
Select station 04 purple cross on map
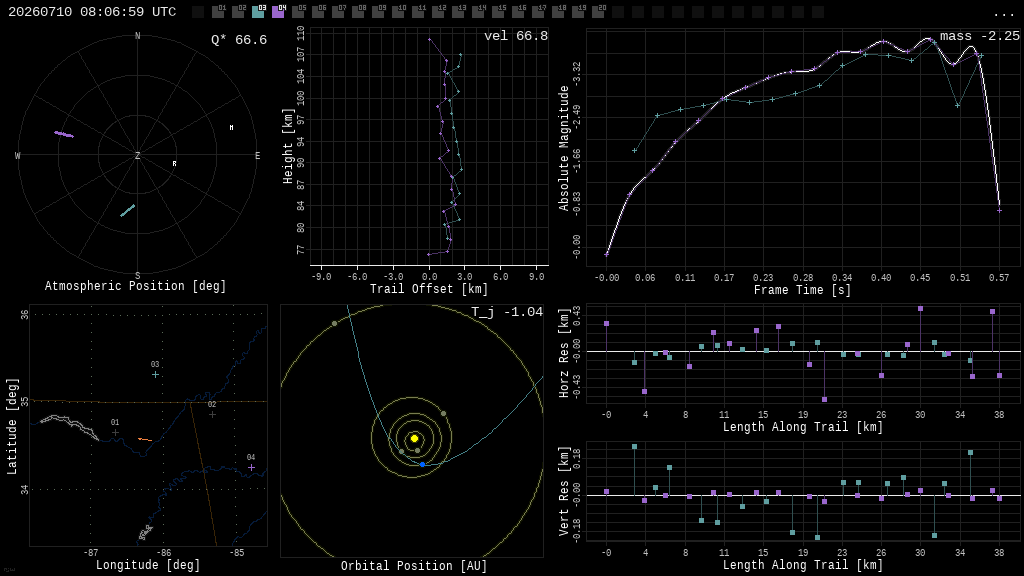click(x=251, y=468)
